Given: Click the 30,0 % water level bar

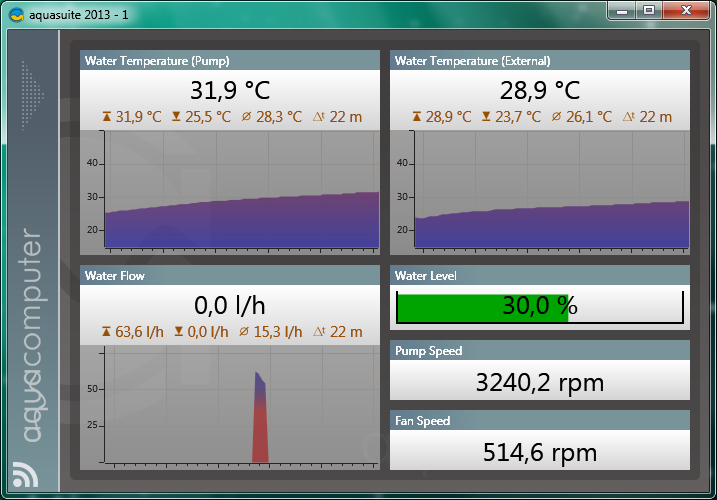Looking at the screenshot, I should point(540,307).
